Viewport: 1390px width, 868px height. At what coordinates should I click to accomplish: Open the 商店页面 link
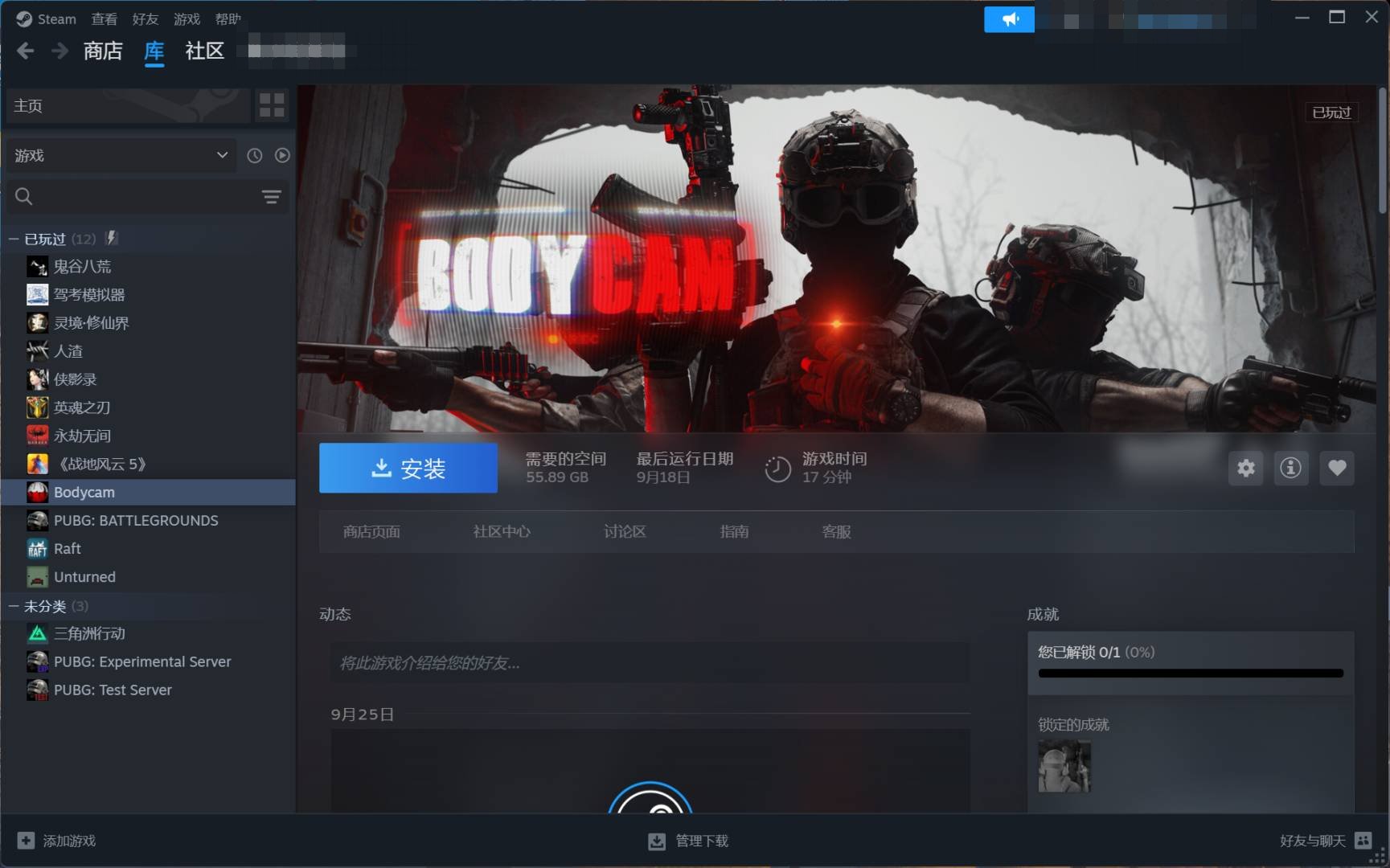tap(371, 531)
